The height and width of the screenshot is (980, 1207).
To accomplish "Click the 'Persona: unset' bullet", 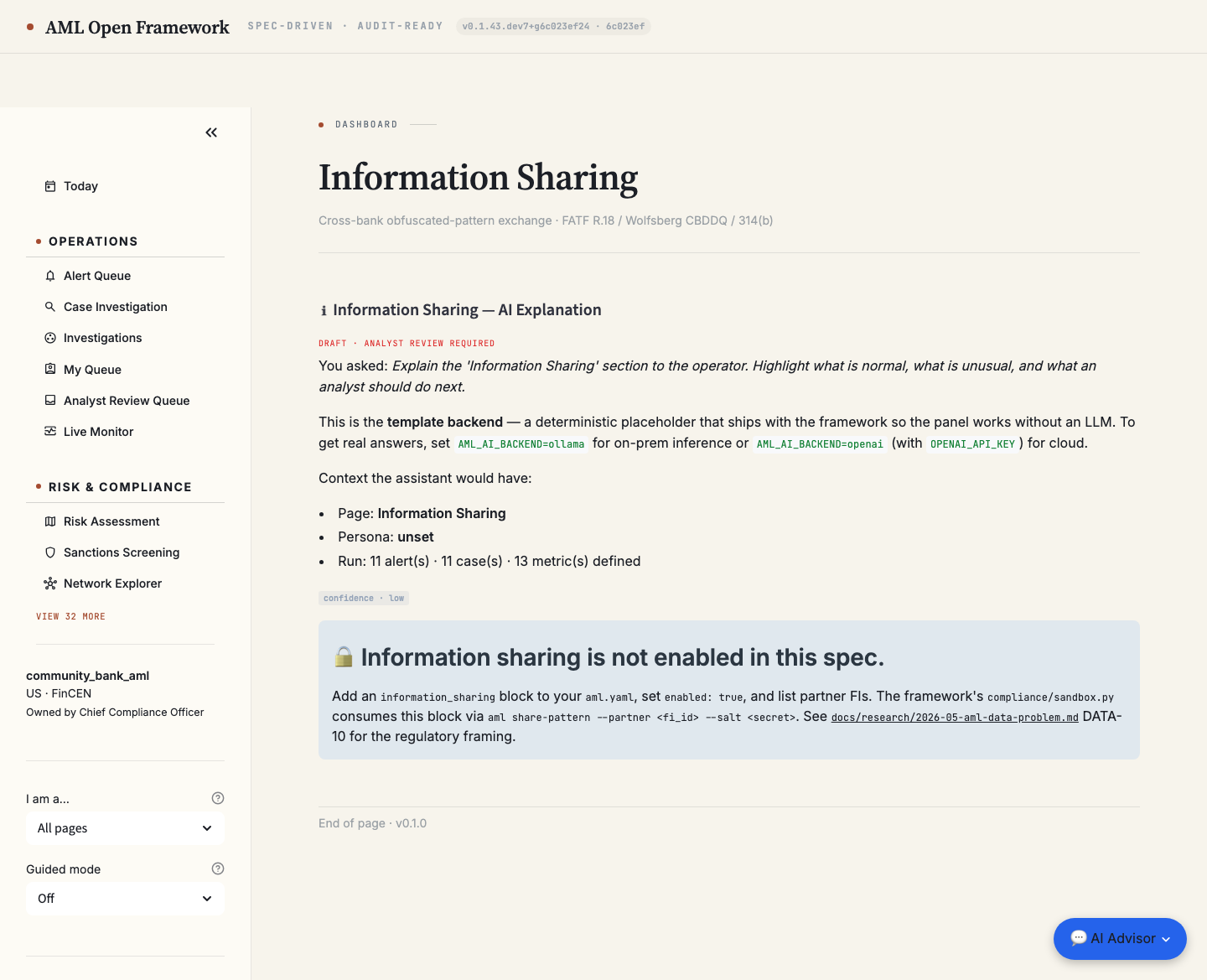I will click(x=386, y=537).
